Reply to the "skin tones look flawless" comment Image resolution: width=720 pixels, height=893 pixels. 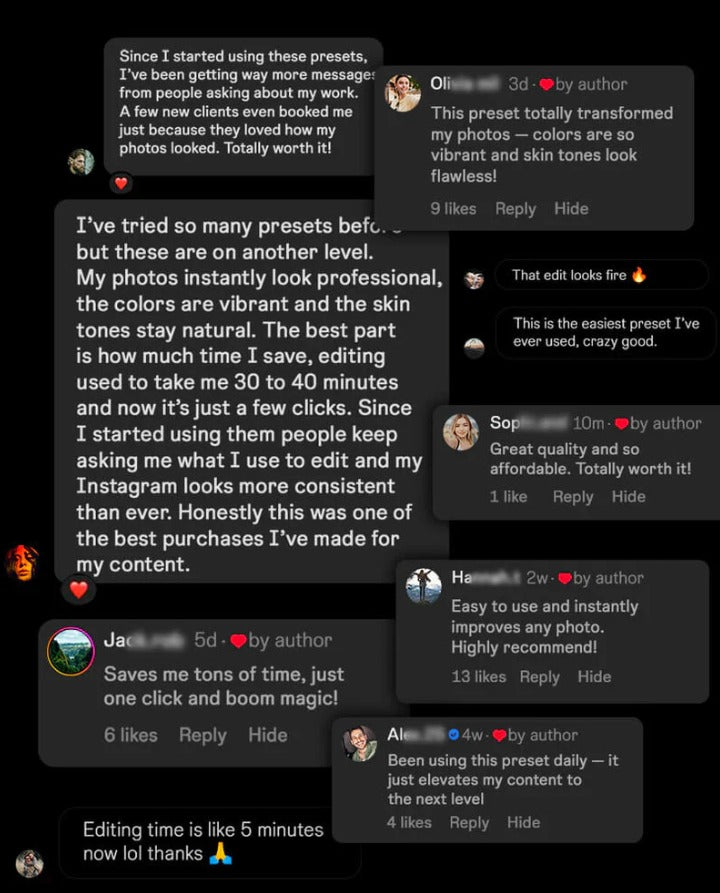515,209
